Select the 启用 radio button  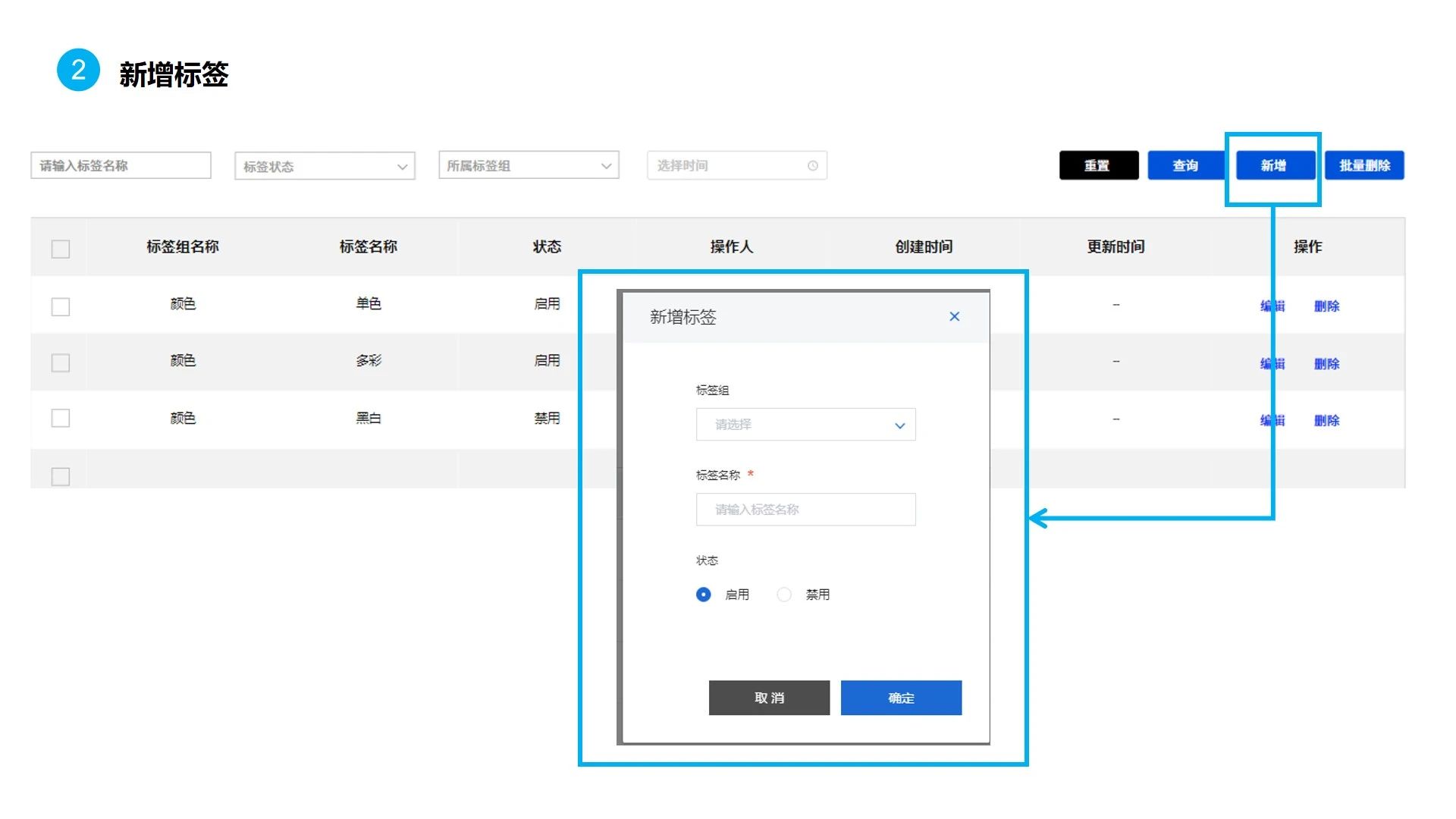[704, 595]
